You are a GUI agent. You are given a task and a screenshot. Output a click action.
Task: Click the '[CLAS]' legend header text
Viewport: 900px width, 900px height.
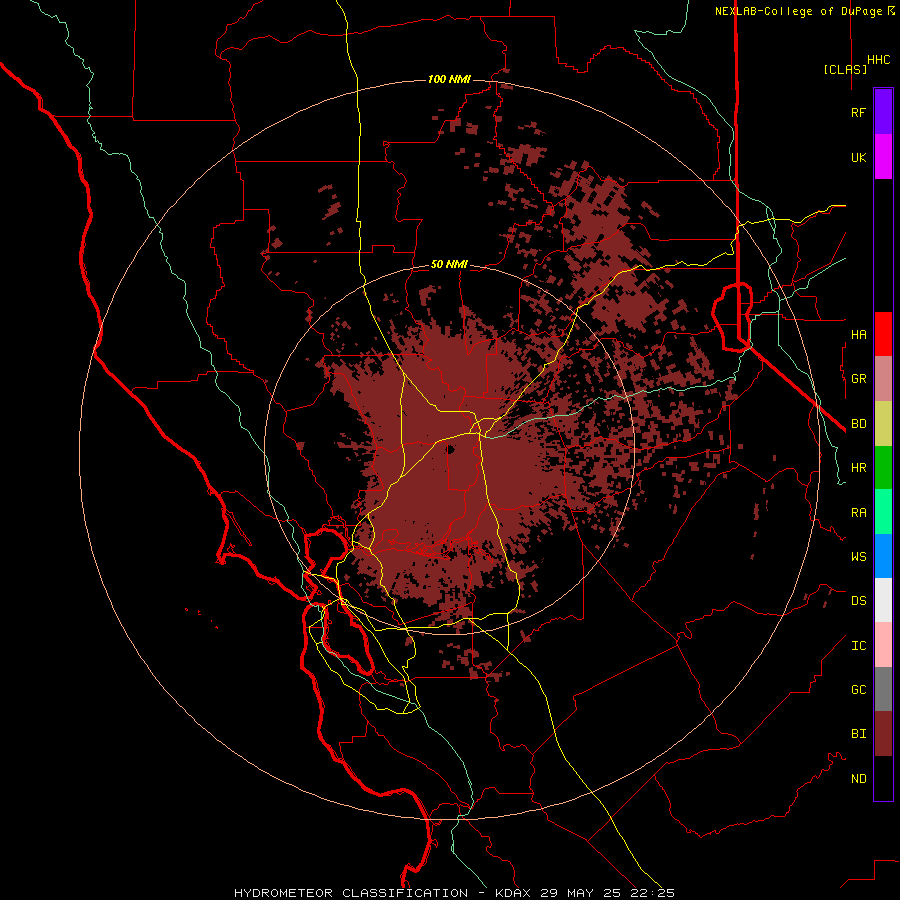point(845,69)
